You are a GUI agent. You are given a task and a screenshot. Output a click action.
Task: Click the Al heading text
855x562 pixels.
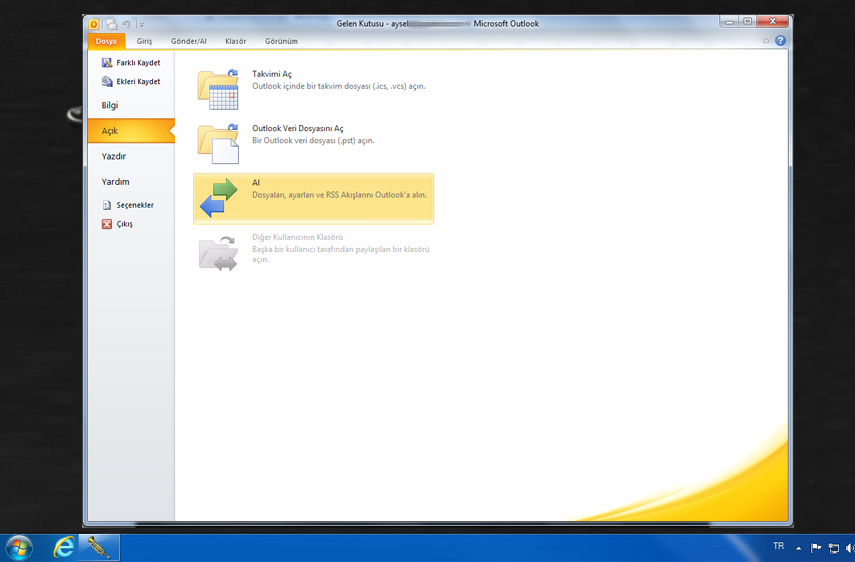click(256, 183)
